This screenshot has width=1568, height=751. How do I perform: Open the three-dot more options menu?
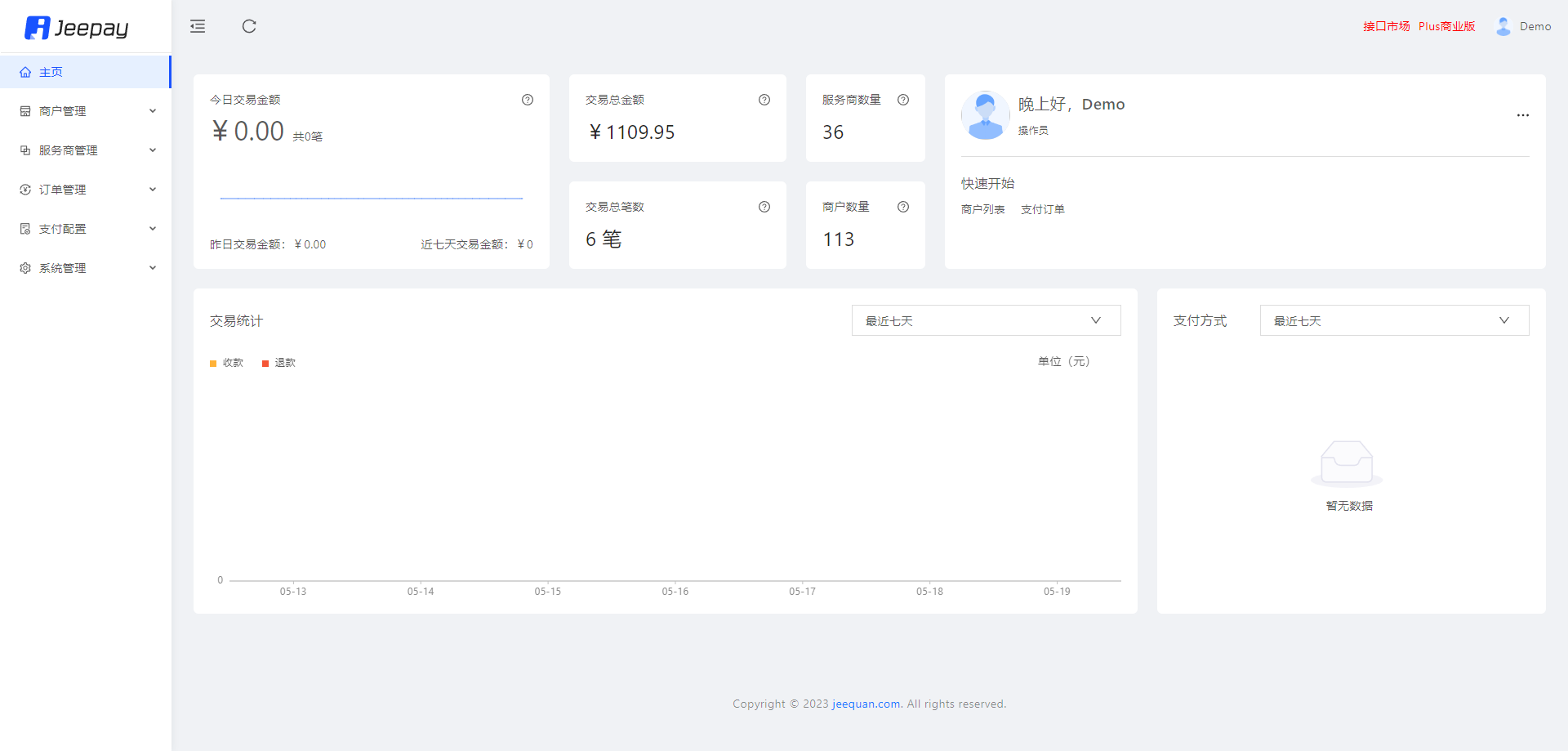(x=1522, y=115)
